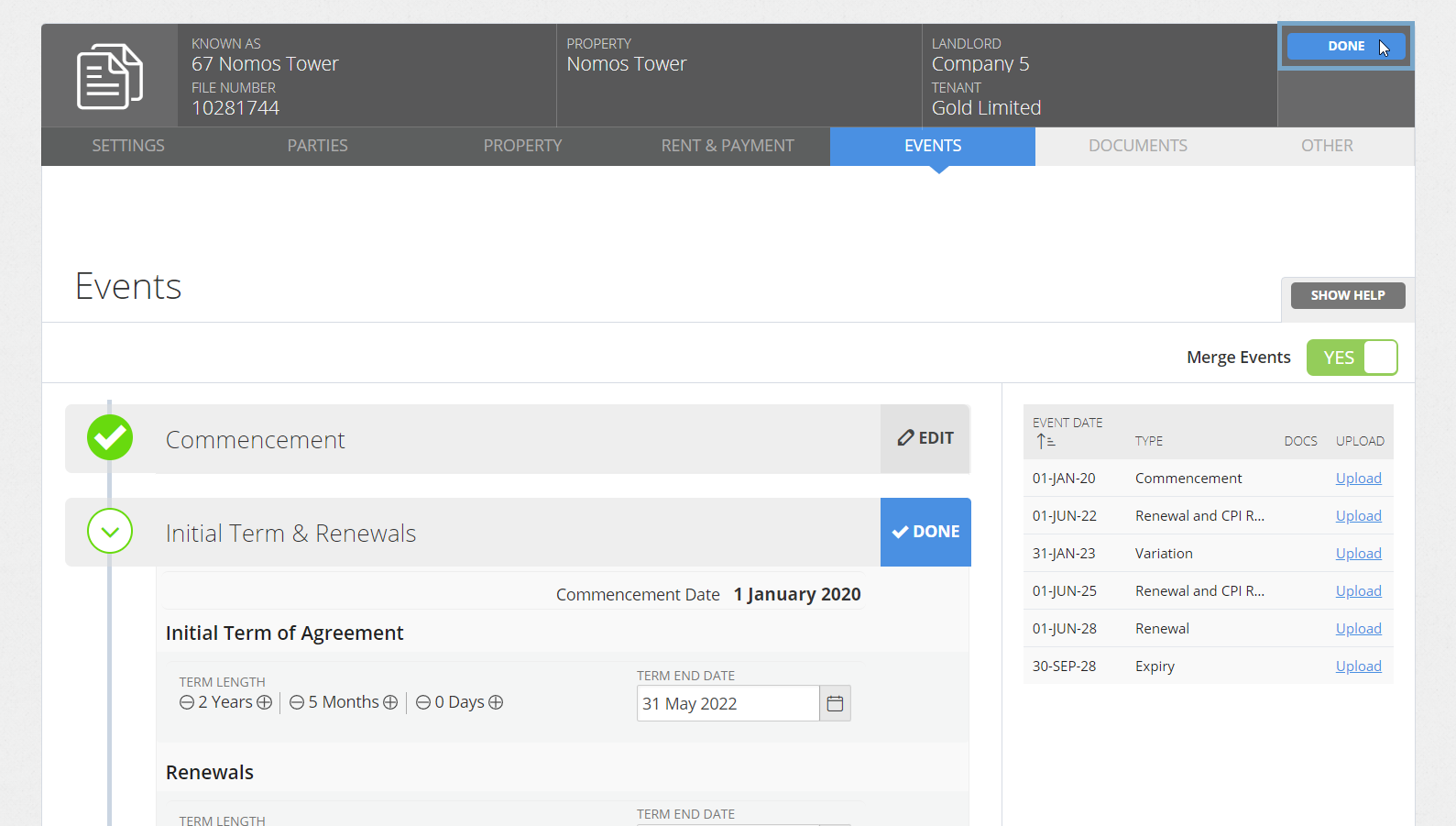This screenshot has width=1456, height=826.
Task: Open the Term End Date calendar picker
Action: point(835,703)
